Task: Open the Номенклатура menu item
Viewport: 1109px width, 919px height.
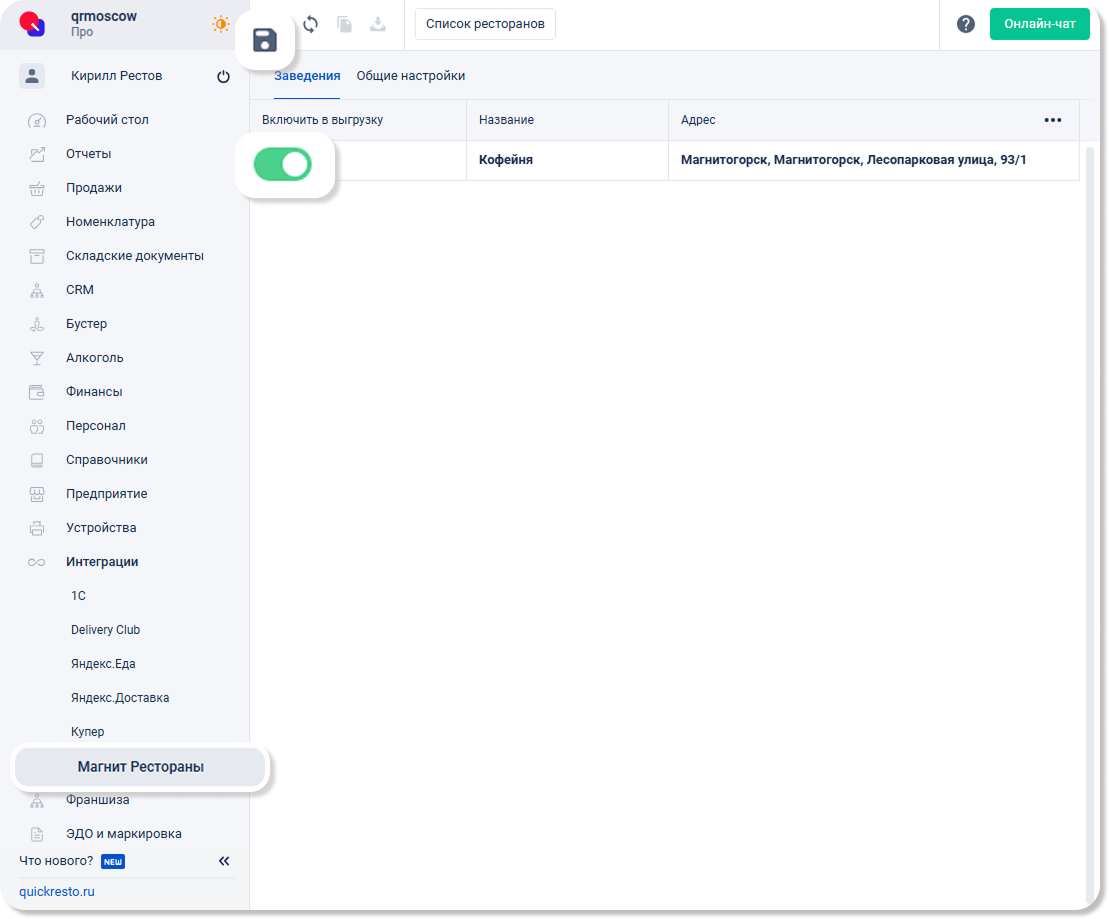Action: click(x=110, y=222)
